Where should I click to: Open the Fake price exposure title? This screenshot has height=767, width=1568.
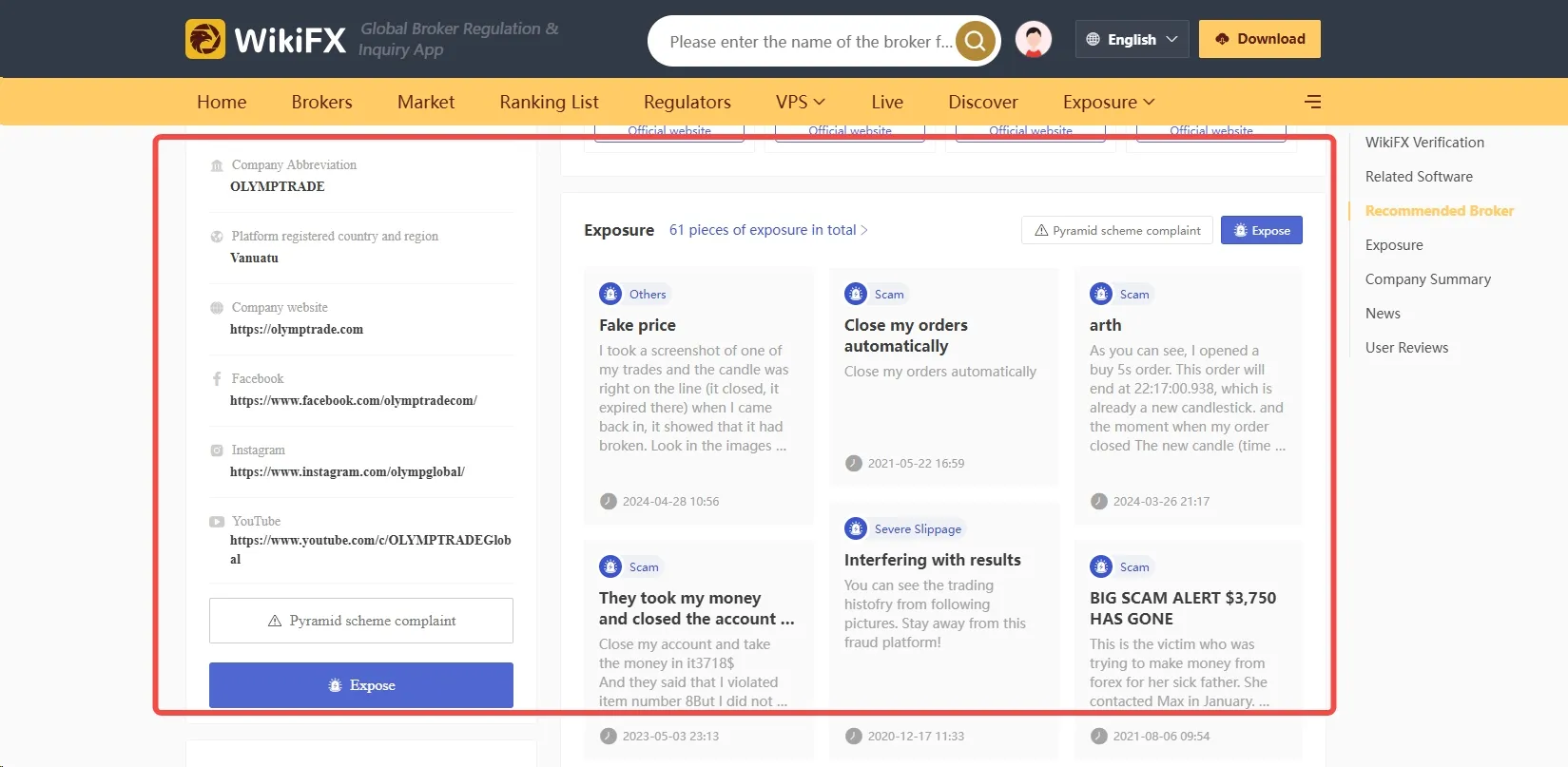click(x=637, y=325)
